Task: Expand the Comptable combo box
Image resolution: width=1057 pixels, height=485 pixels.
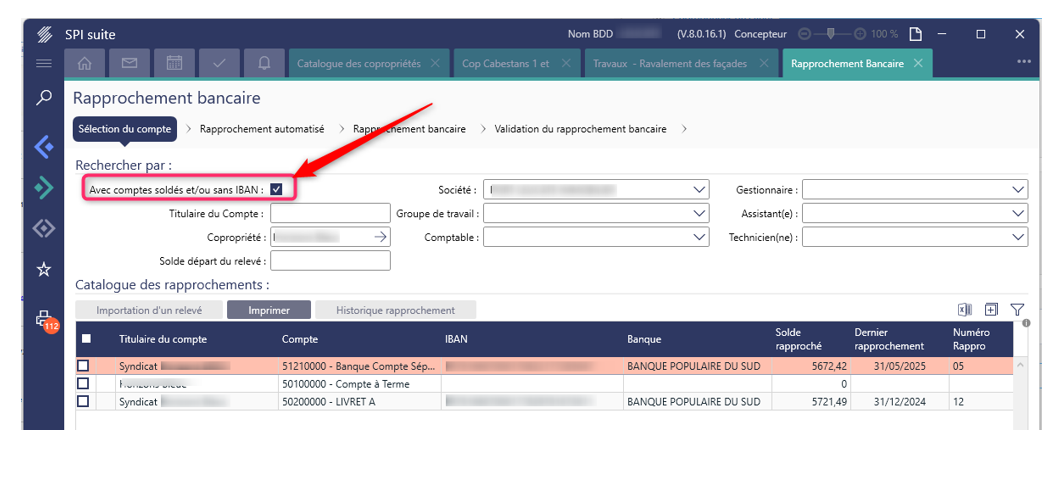Action: [x=699, y=237]
